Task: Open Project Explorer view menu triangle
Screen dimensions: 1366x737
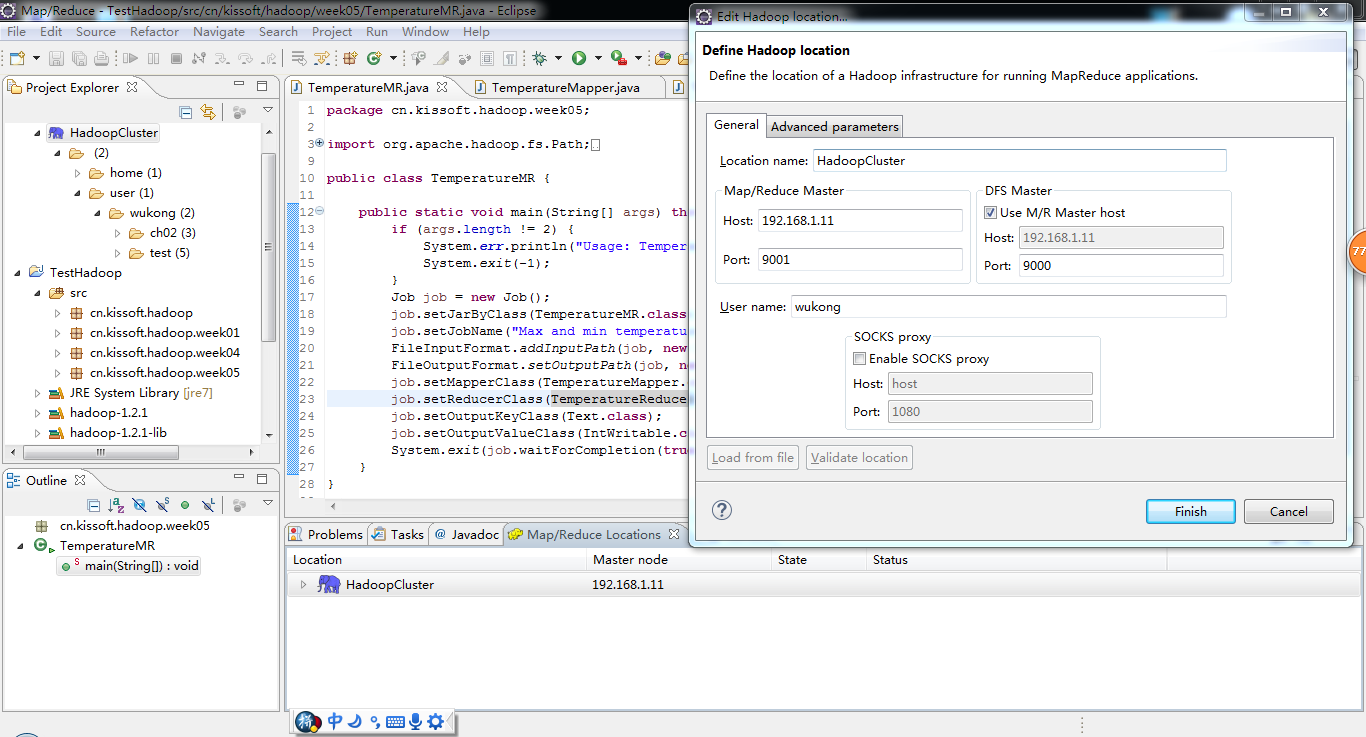Action: 268,111
